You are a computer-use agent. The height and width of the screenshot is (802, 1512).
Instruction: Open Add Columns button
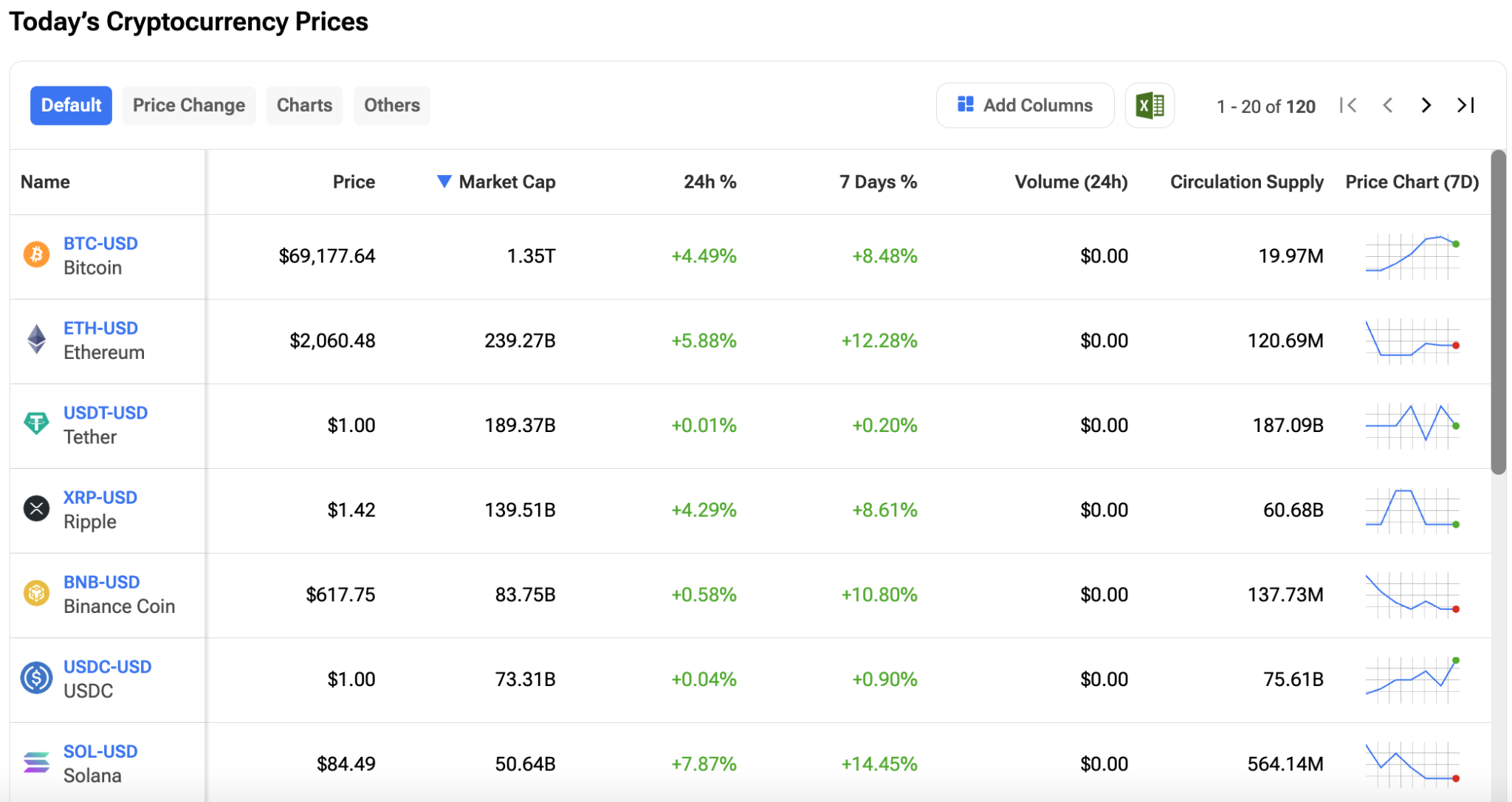[x=1025, y=106]
